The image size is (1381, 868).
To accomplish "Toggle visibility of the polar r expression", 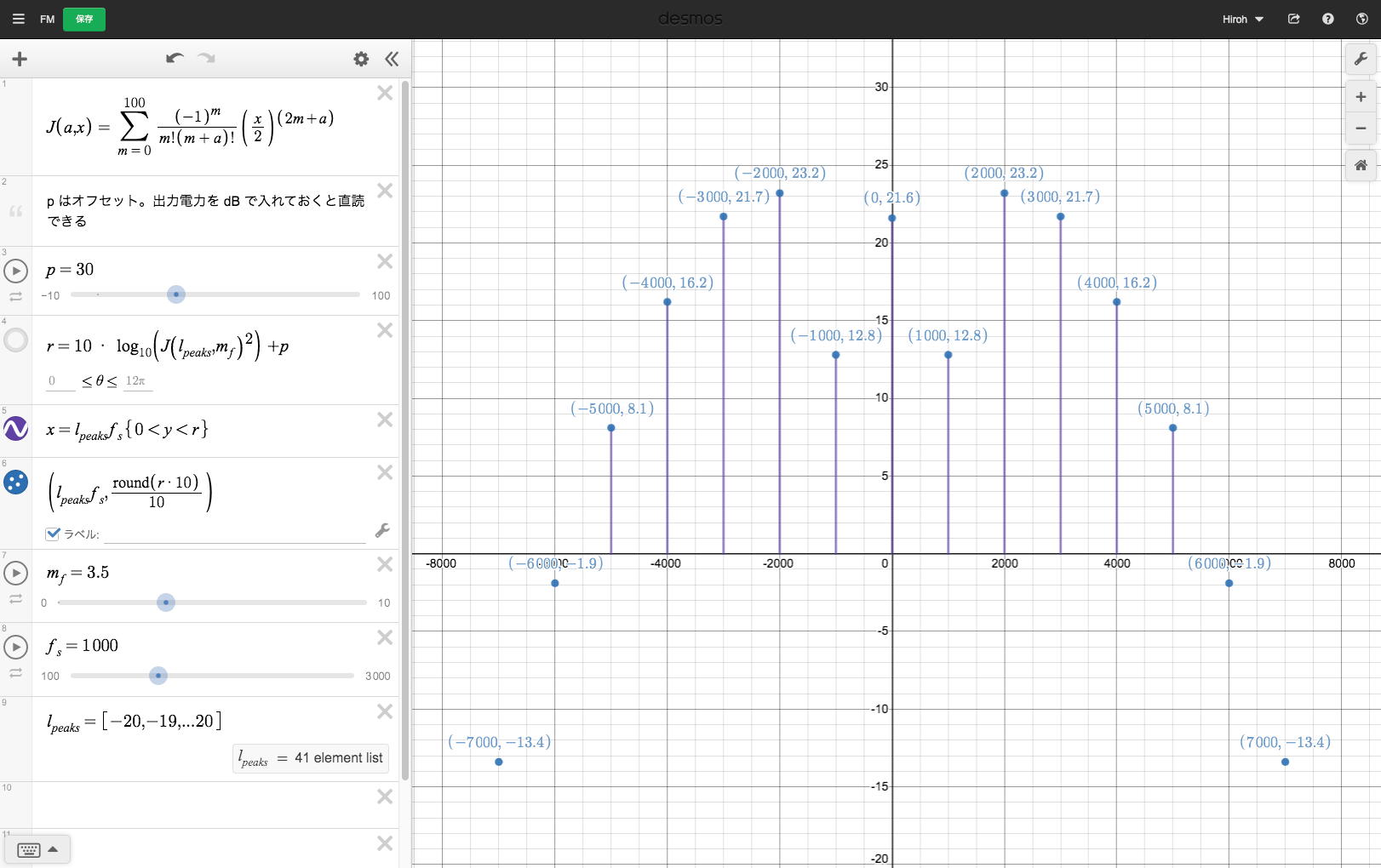I will pyautogui.click(x=16, y=340).
